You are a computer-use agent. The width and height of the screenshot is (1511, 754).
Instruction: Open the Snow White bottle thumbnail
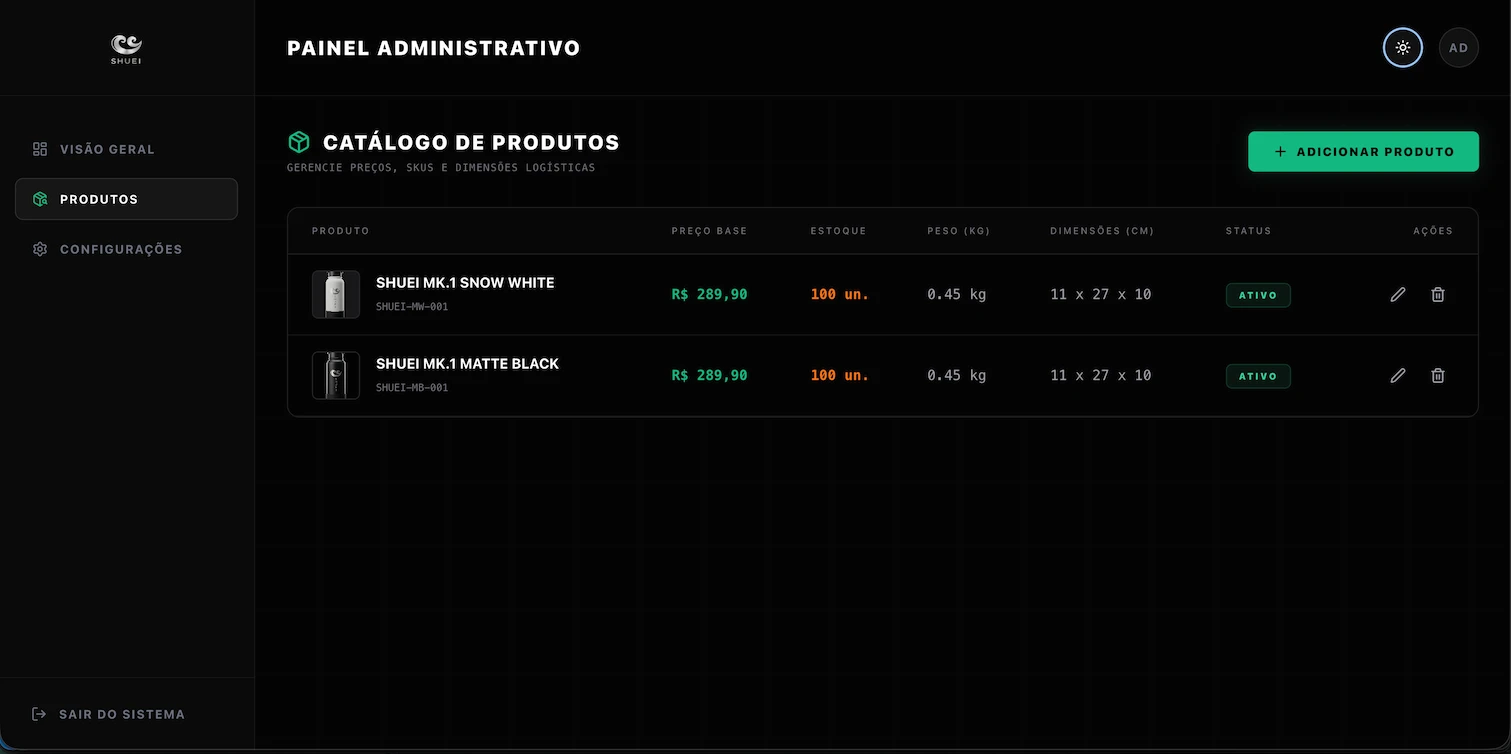336,294
